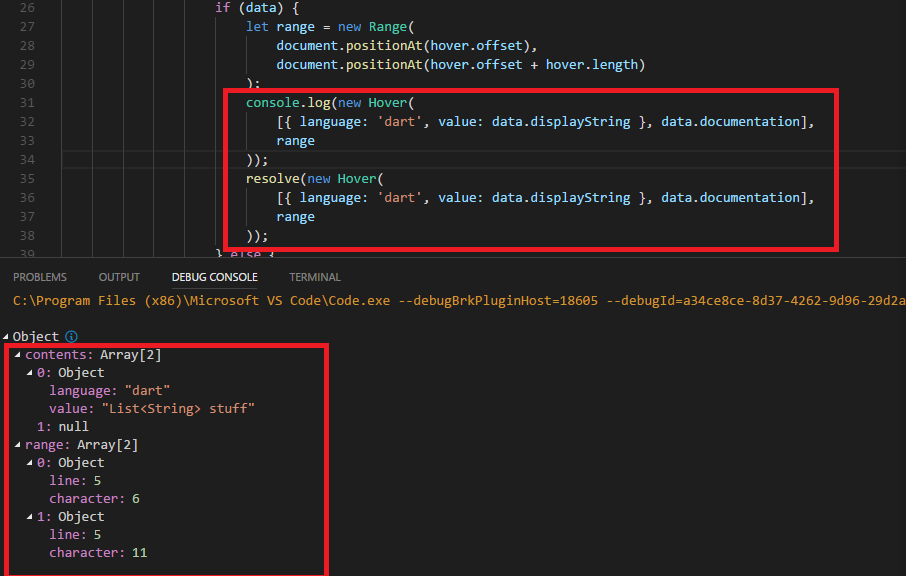Screen dimensions: 906x576
Task: Collapse the range: Array[2] node
Action: 18,445
